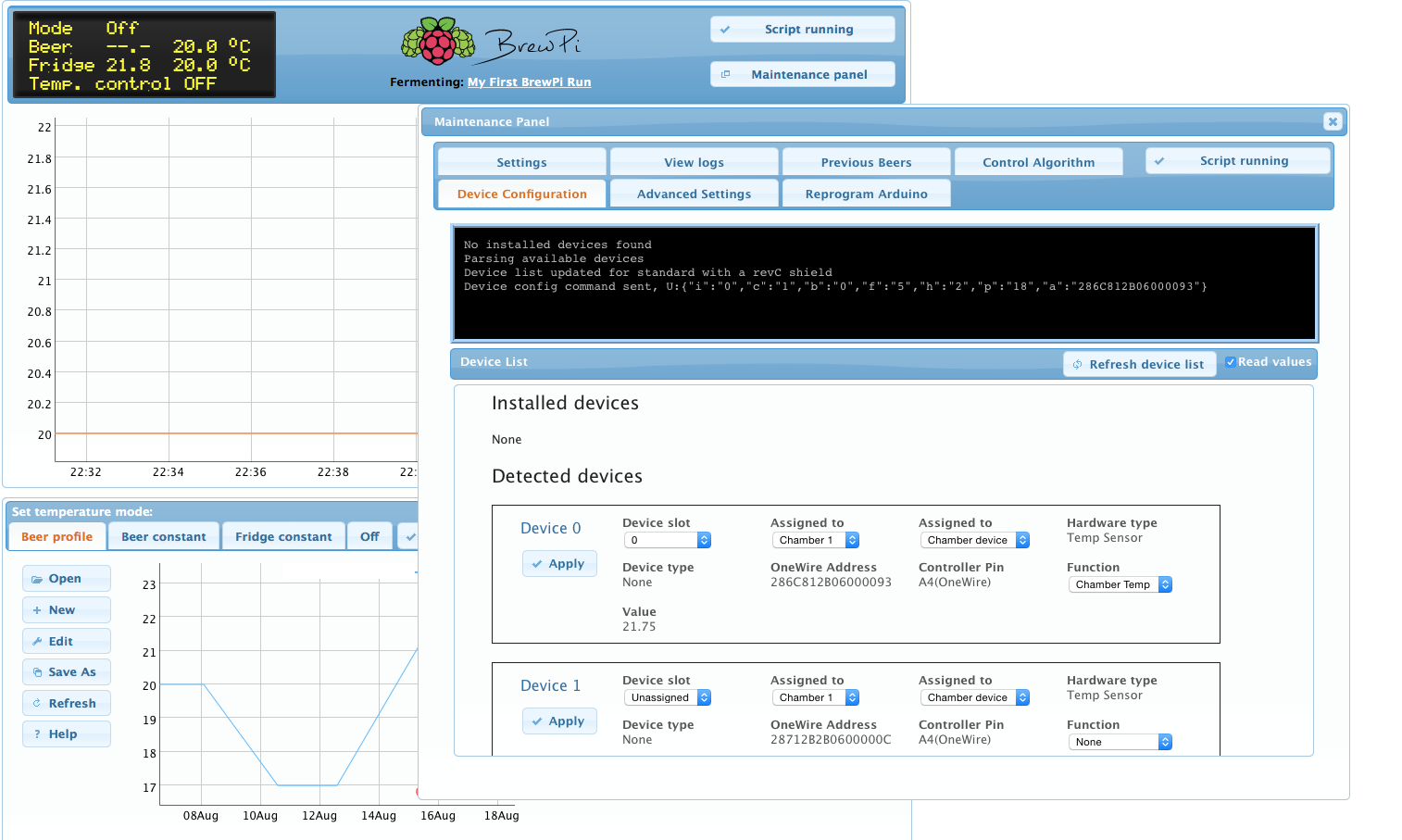Open the Control Algorithm tab
The image size is (1402, 840).
[x=1038, y=162]
